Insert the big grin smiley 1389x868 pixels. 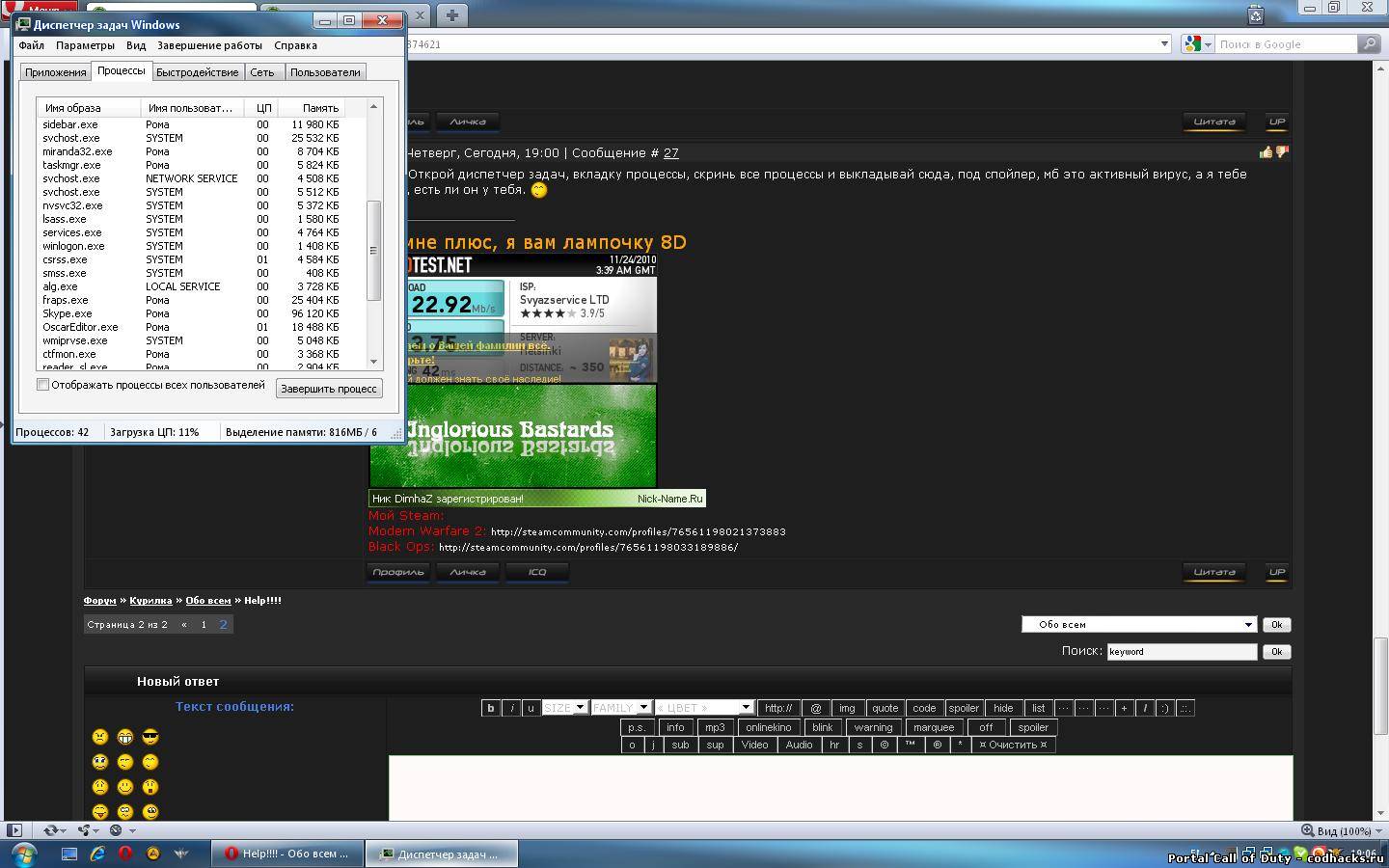pyautogui.click(x=124, y=737)
